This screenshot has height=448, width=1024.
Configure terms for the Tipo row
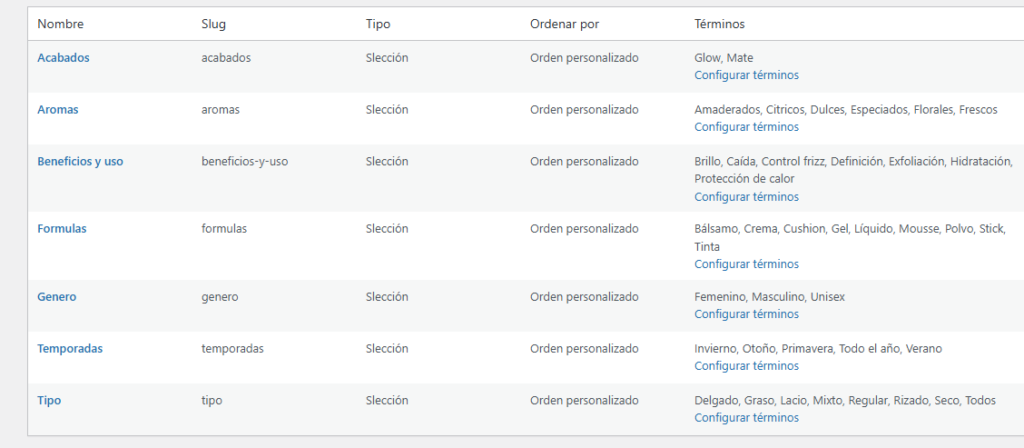(x=746, y=418)
